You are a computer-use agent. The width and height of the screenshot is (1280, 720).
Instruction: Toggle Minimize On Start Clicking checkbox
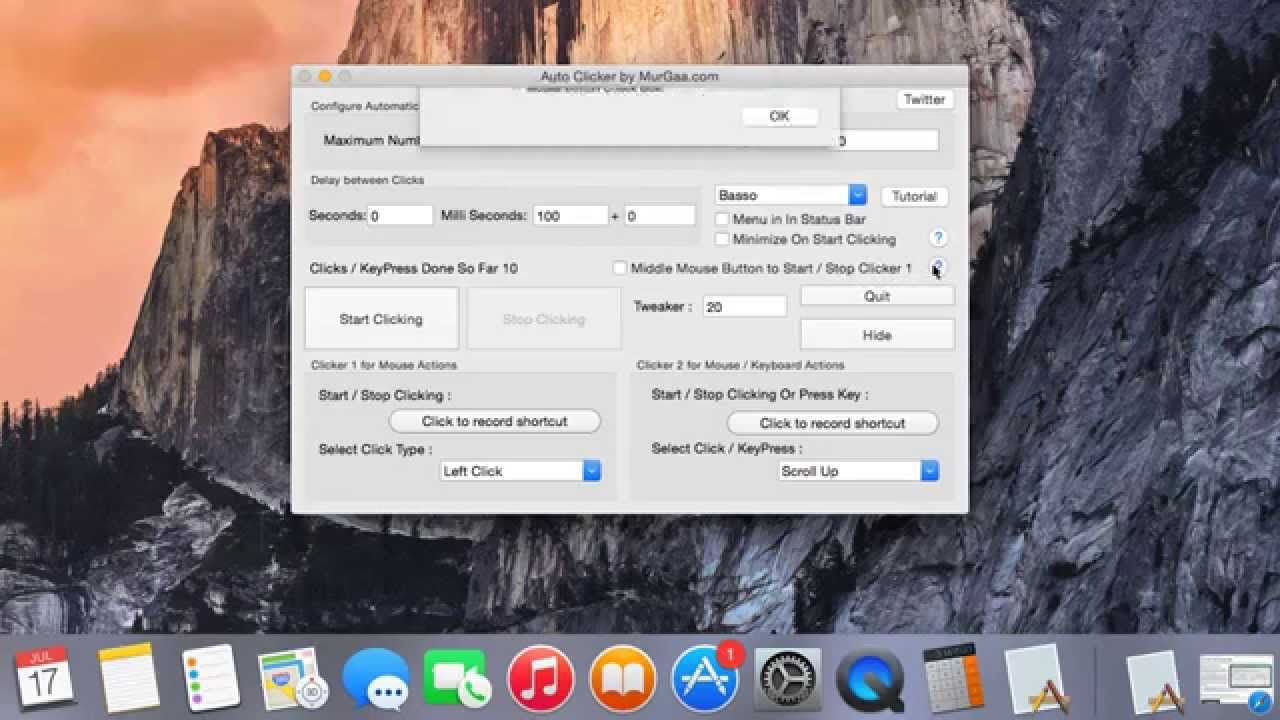click(x=722, y=239)
